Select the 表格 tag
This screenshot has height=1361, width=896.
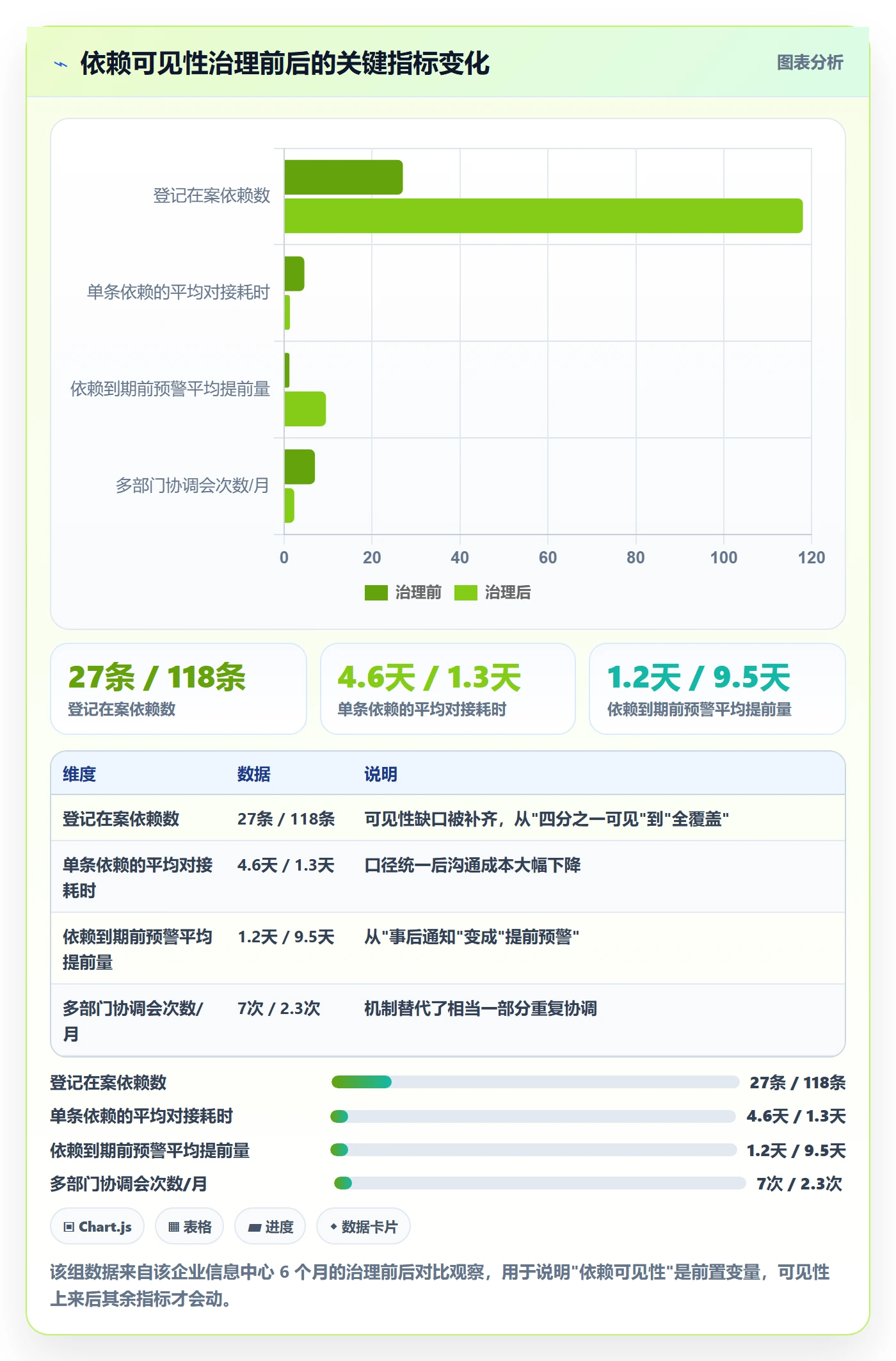[189, 1227]
